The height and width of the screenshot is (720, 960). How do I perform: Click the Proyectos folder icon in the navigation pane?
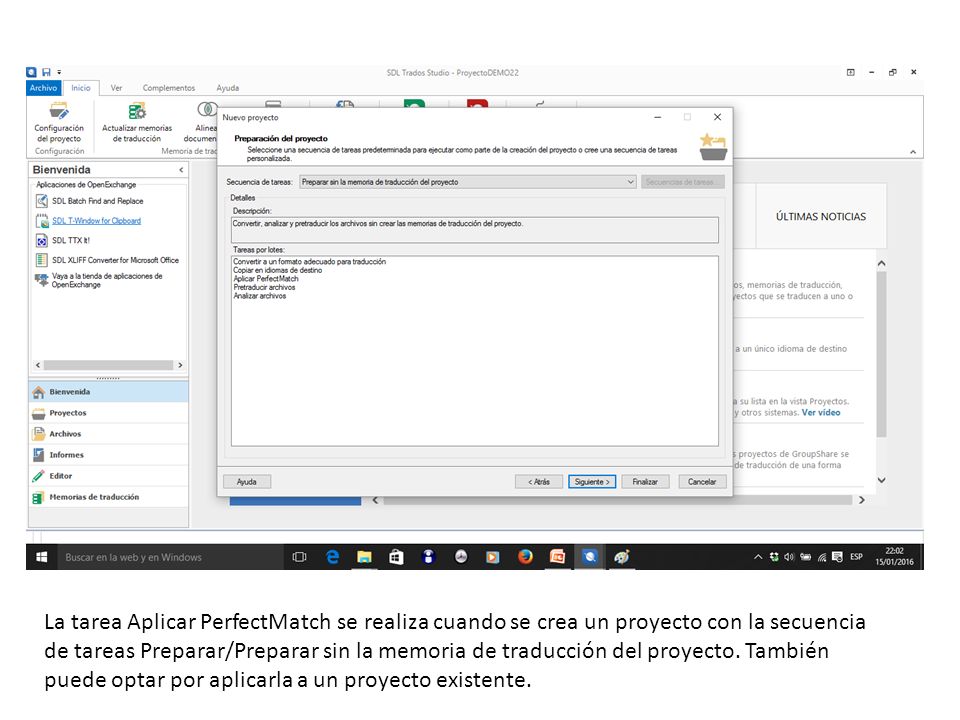39,413
